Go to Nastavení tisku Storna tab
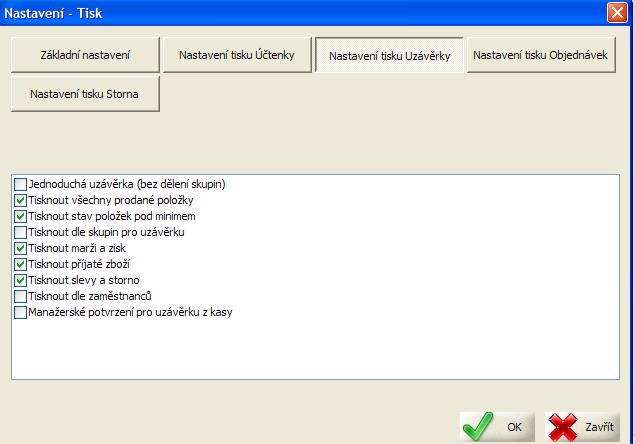 coord(85,94)
